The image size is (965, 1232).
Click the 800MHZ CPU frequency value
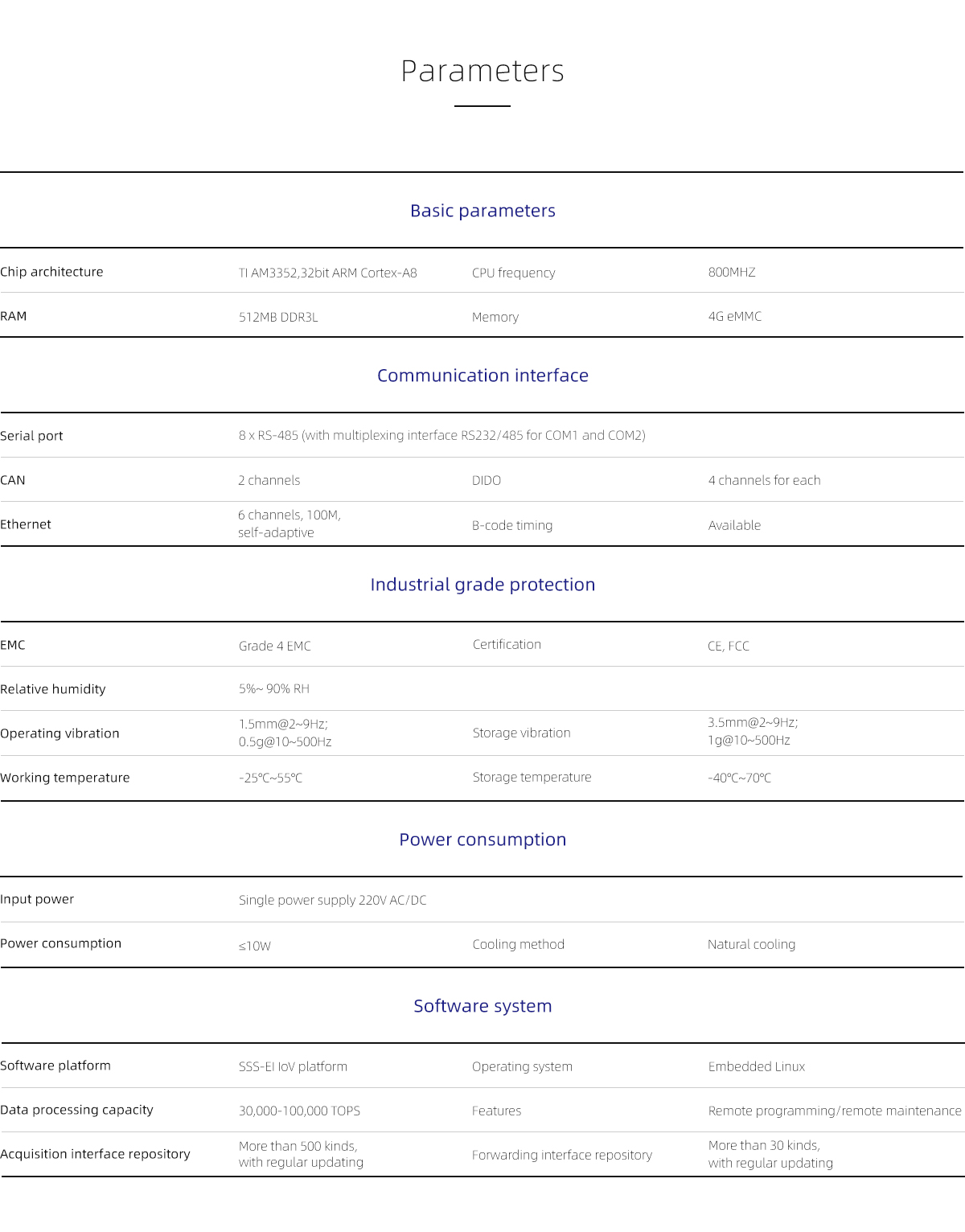(732, 272)
